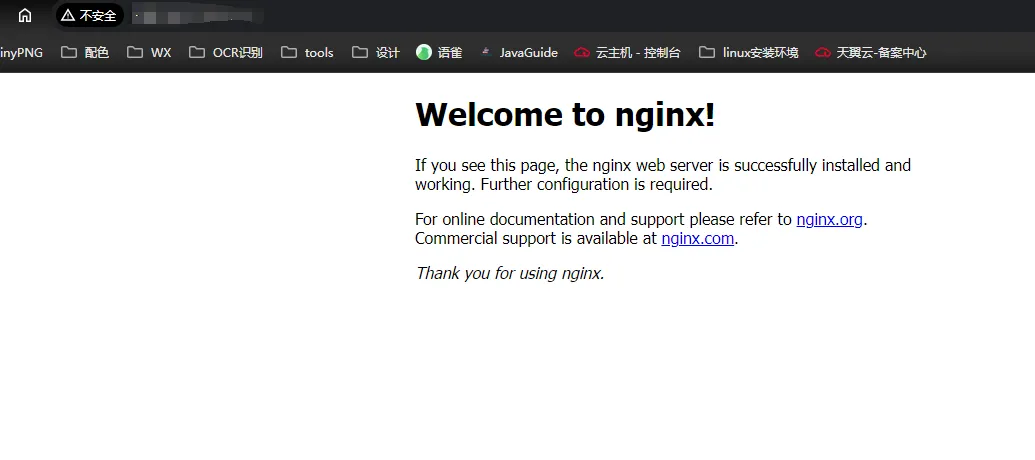Follow the nginx.com commercial support link
This screenshot has width=1035, height=460.
click(698, 238)
